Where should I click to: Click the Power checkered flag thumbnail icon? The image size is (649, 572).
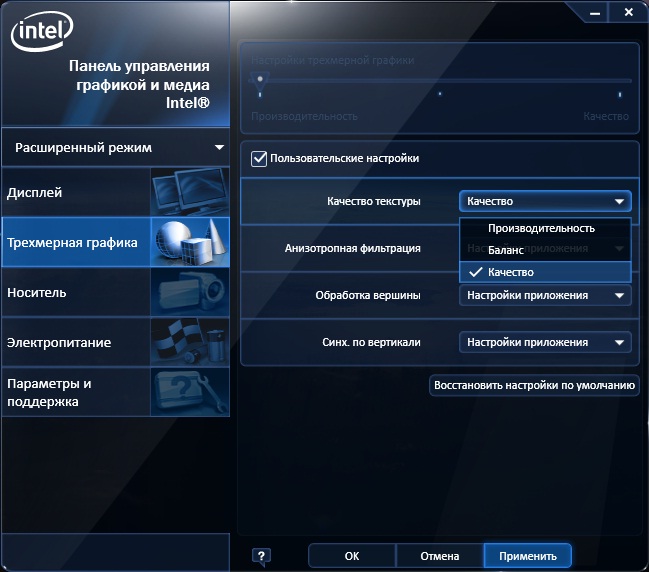pos(190,342)
